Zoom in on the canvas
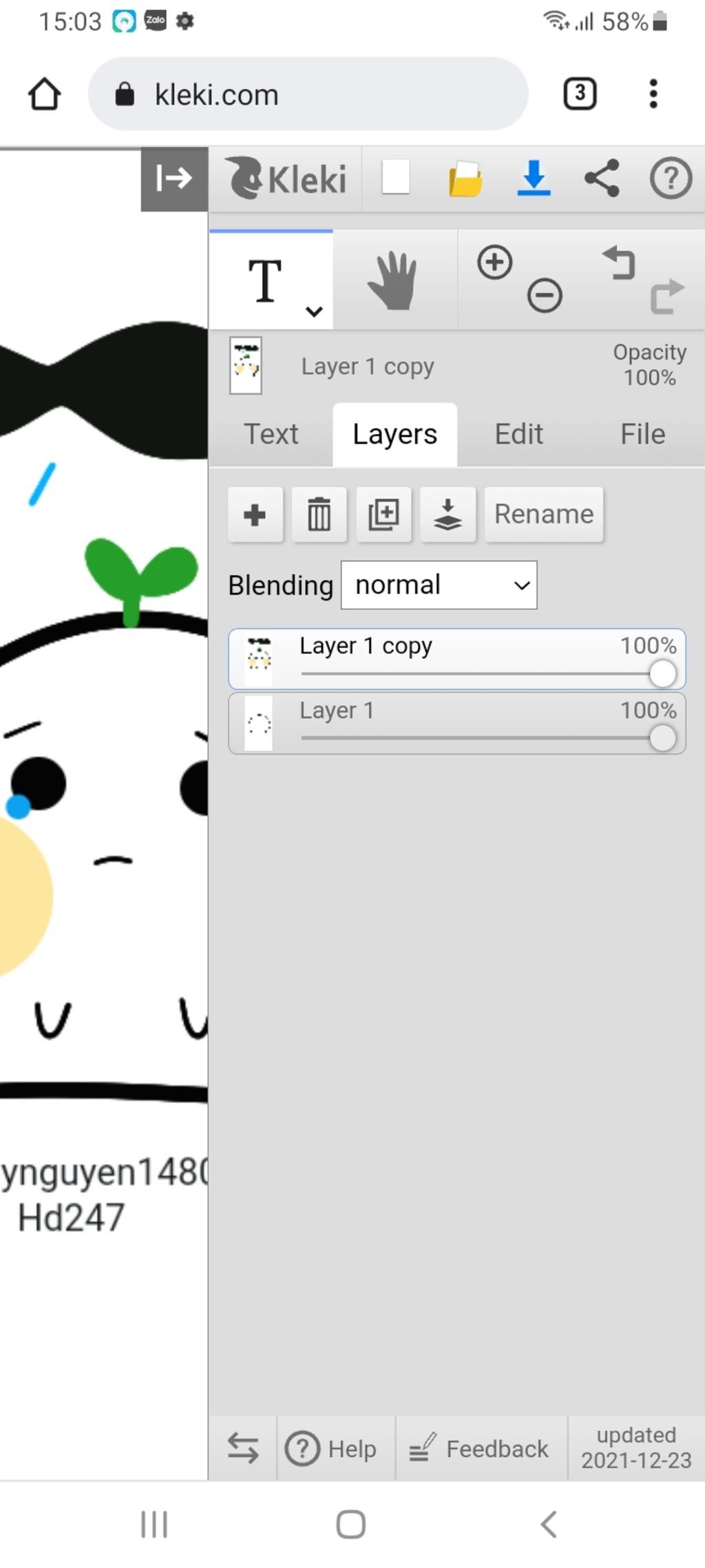This screenshot has height=1568, width=705. (x=494, y=262)
